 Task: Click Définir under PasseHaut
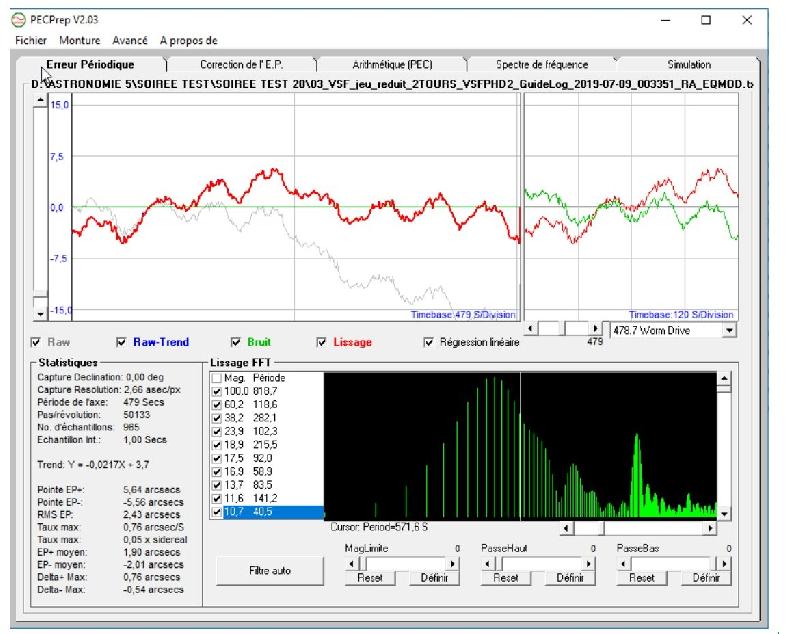[x=570, y=578]
